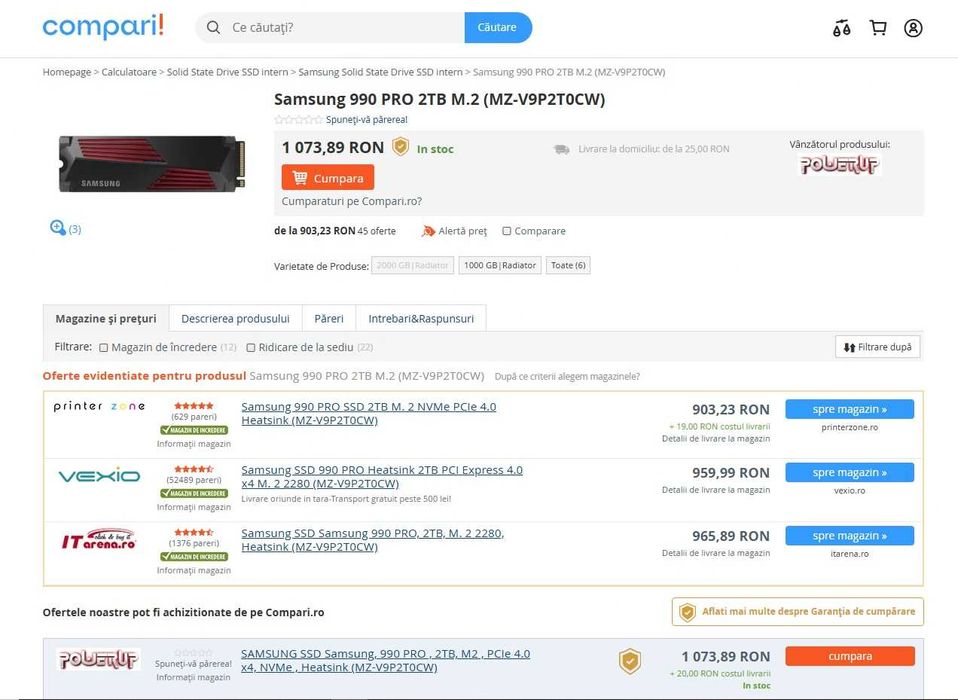Click the compari! logo
Image resolution: width=958 pixels, height=700 pixels.
click(103, 27)
